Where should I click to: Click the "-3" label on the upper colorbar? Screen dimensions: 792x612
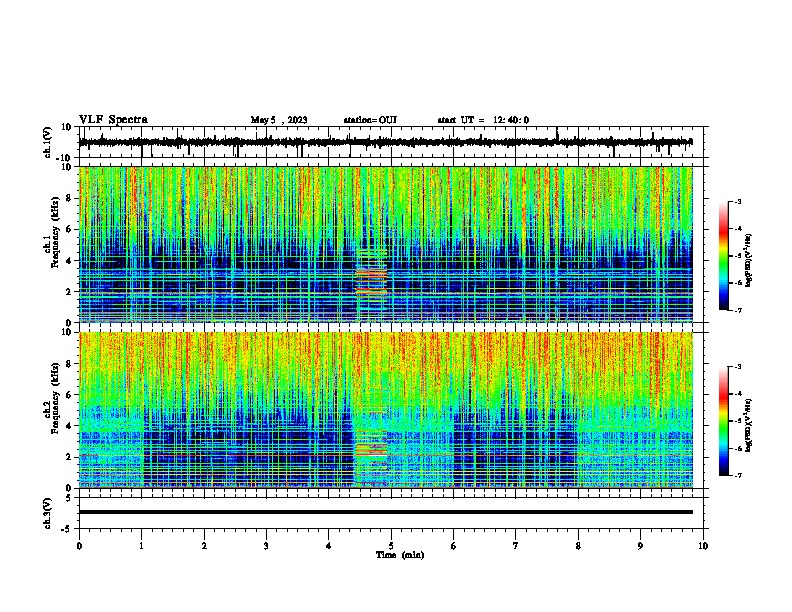738,201
